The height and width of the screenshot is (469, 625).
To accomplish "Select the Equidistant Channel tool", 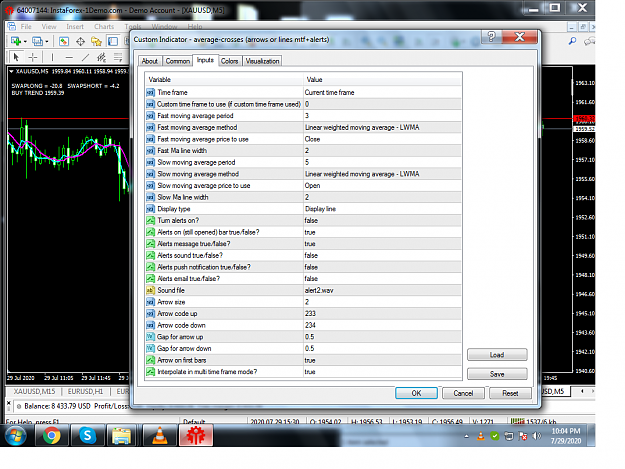I will click(x=102, y=57).
